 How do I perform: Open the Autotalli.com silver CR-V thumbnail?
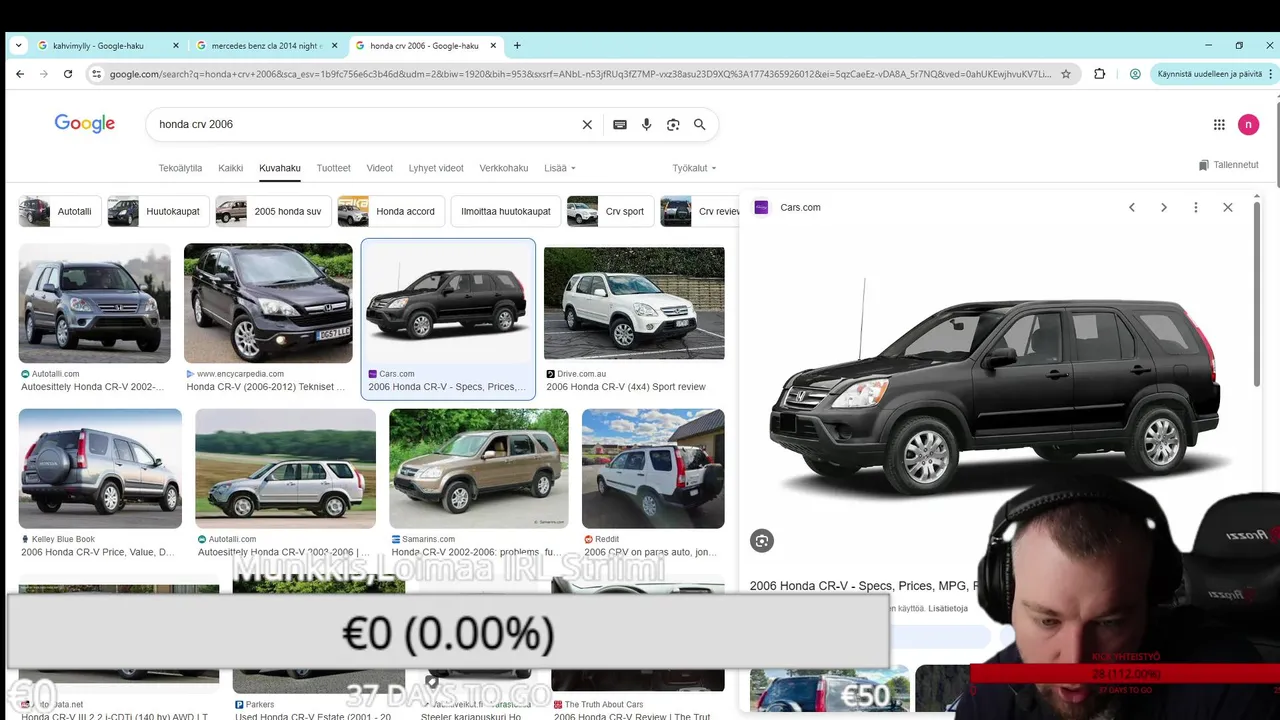pyautogui.click(x=95, y=303)
